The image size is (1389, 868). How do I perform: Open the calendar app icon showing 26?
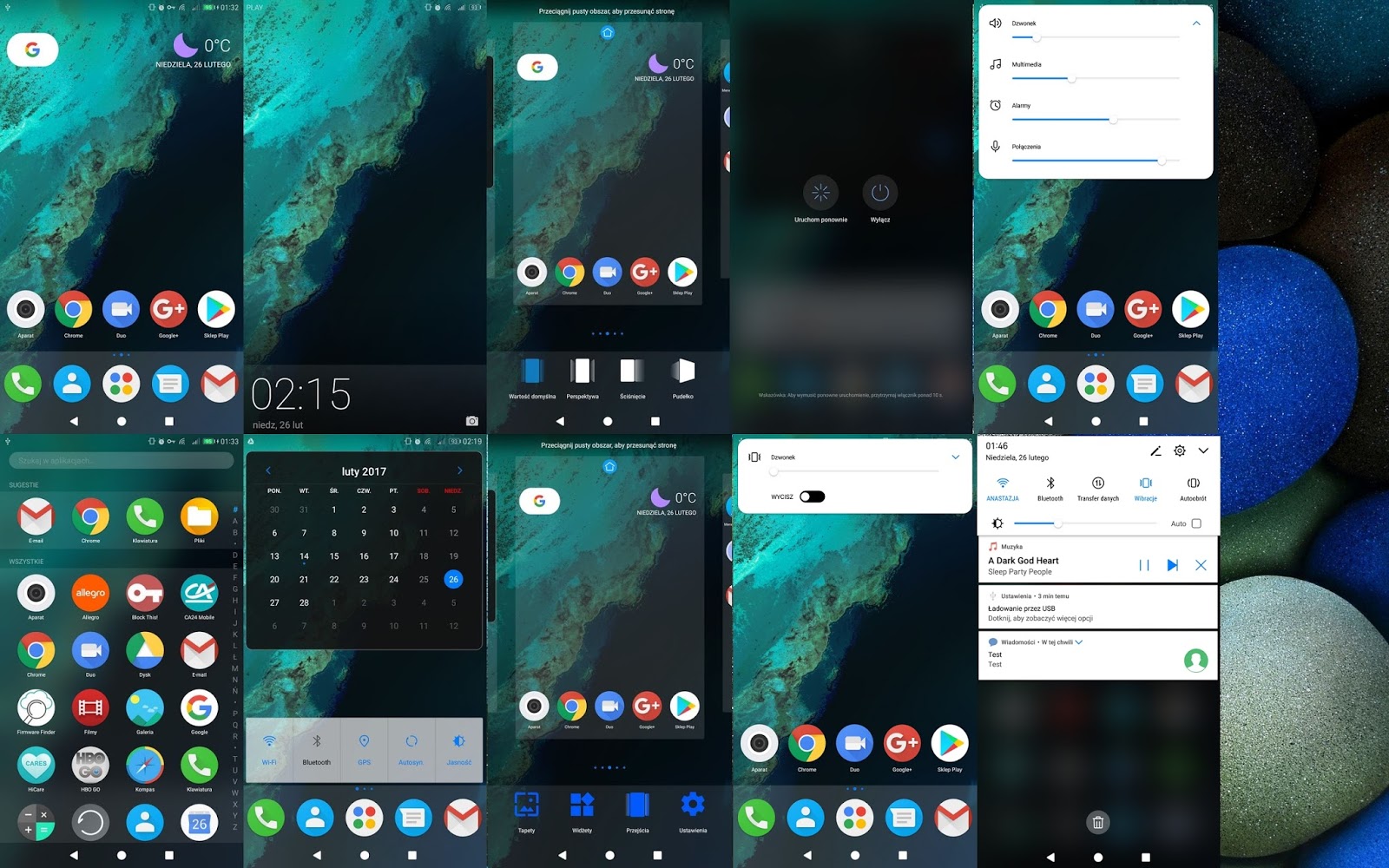199,822
